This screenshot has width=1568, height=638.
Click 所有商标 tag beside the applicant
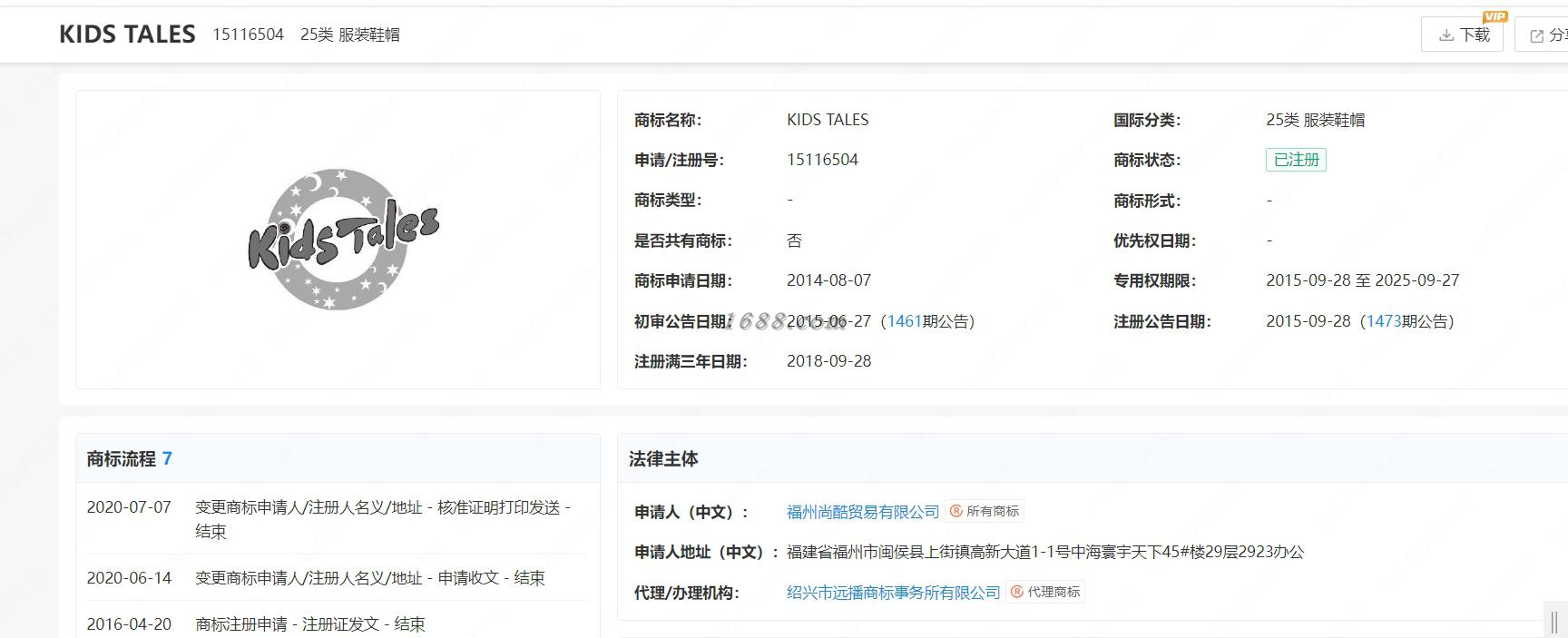tap(985, 512)
